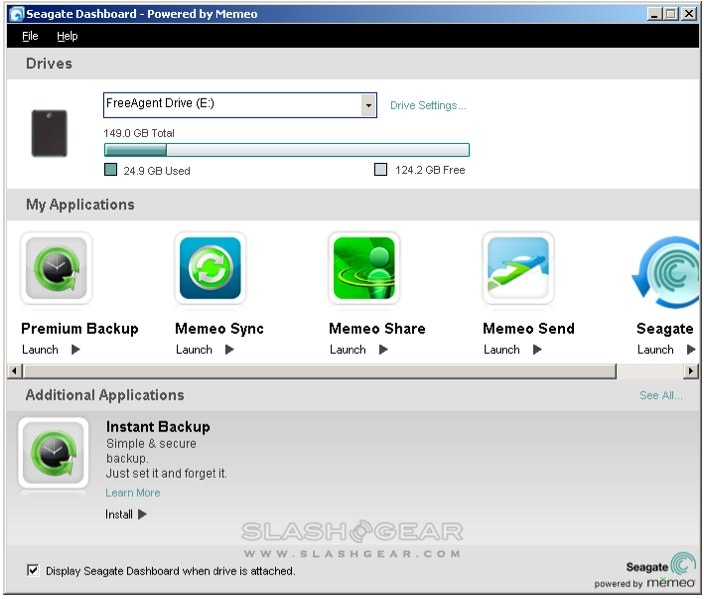The image size is (704, 599).
Task: Click Learn More under Instant Backup
Action: 133,493
